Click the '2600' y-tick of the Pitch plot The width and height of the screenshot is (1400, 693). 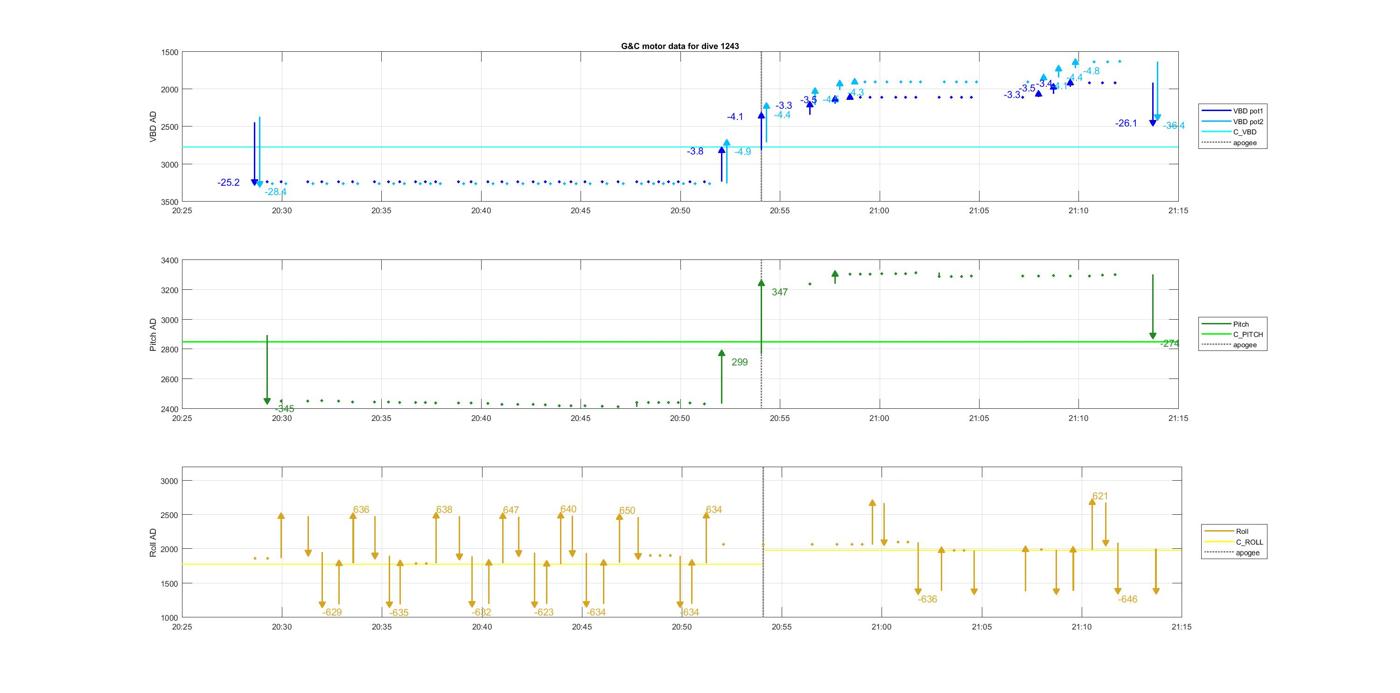(170, 380)
